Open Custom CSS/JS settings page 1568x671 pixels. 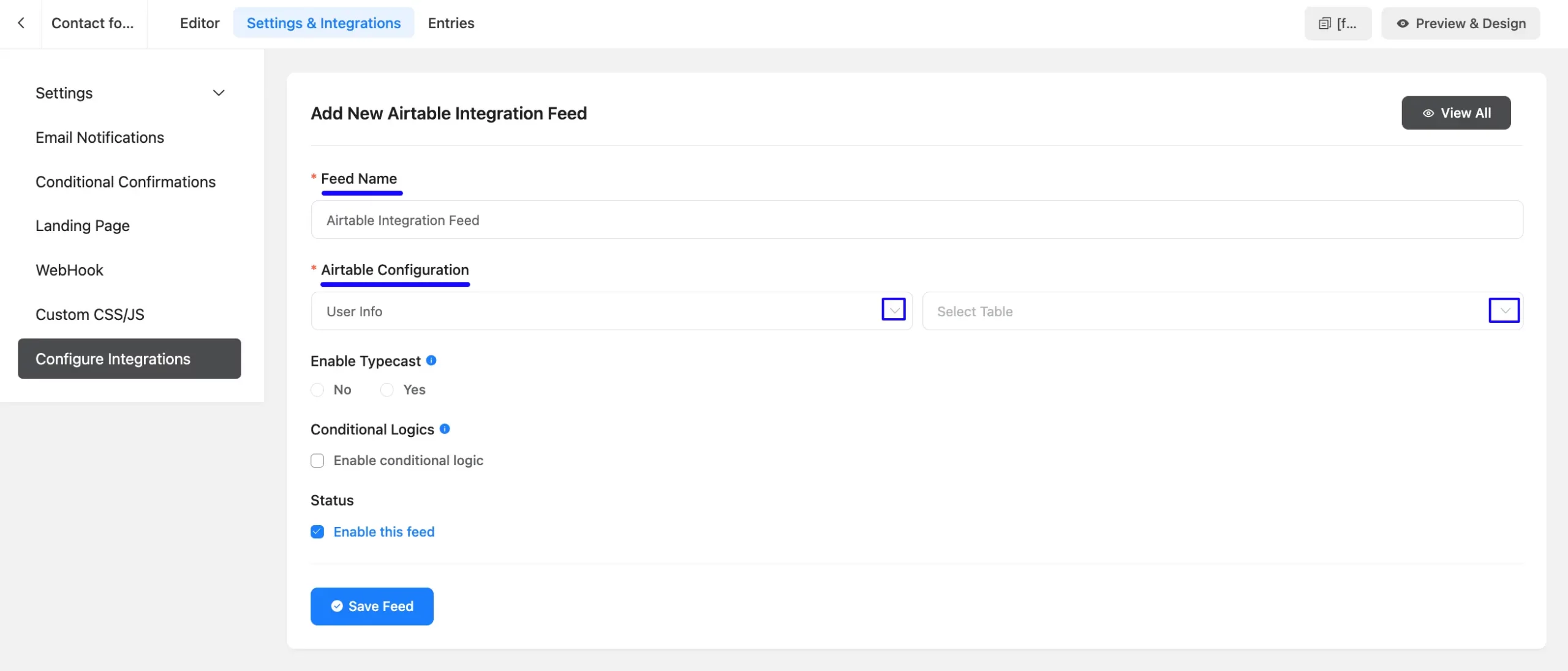[90, 314]
